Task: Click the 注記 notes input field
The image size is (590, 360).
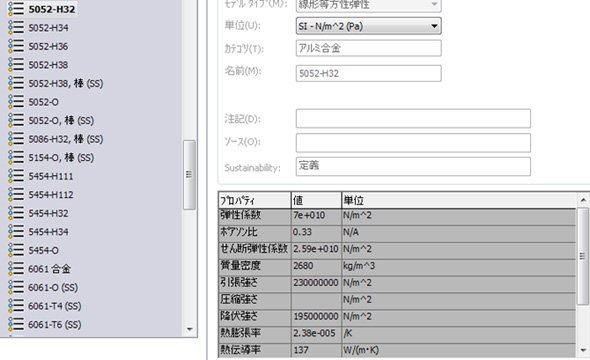Action: coord(413,118)
